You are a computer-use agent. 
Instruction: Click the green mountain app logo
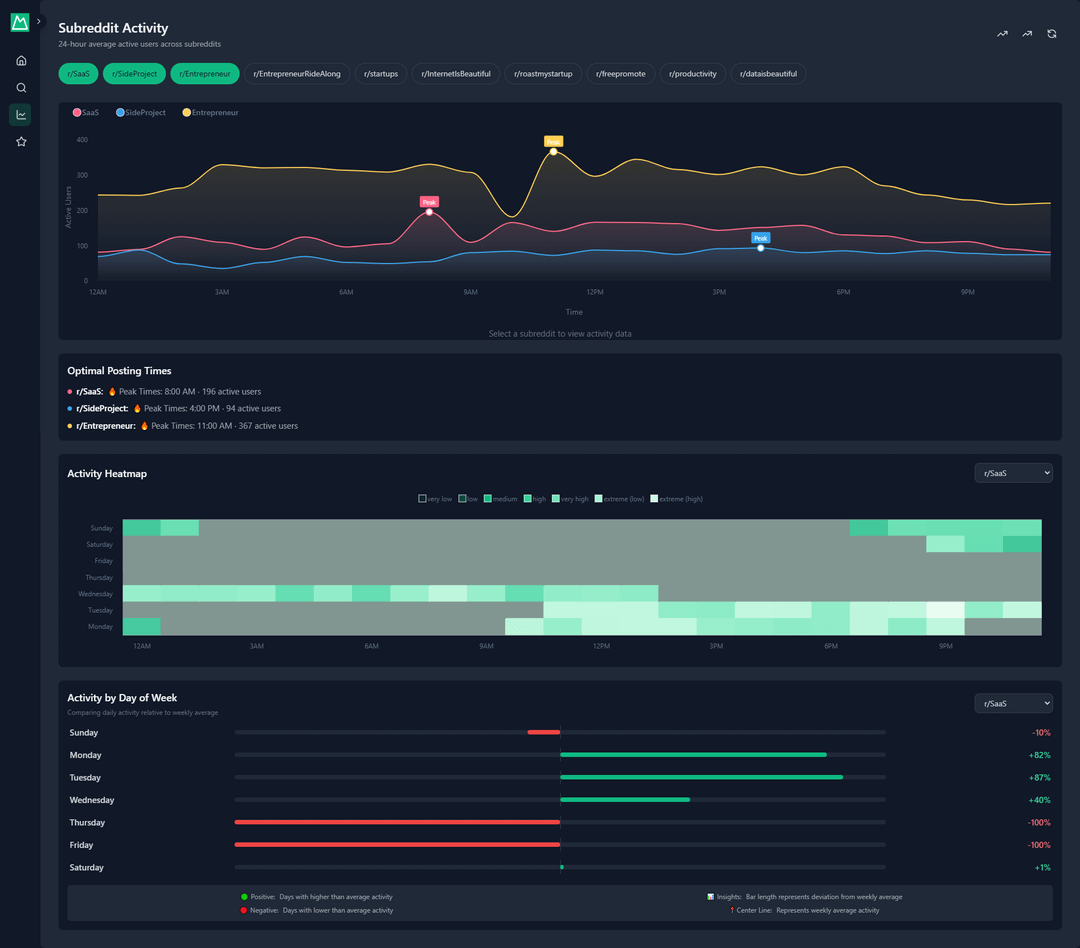20,22
